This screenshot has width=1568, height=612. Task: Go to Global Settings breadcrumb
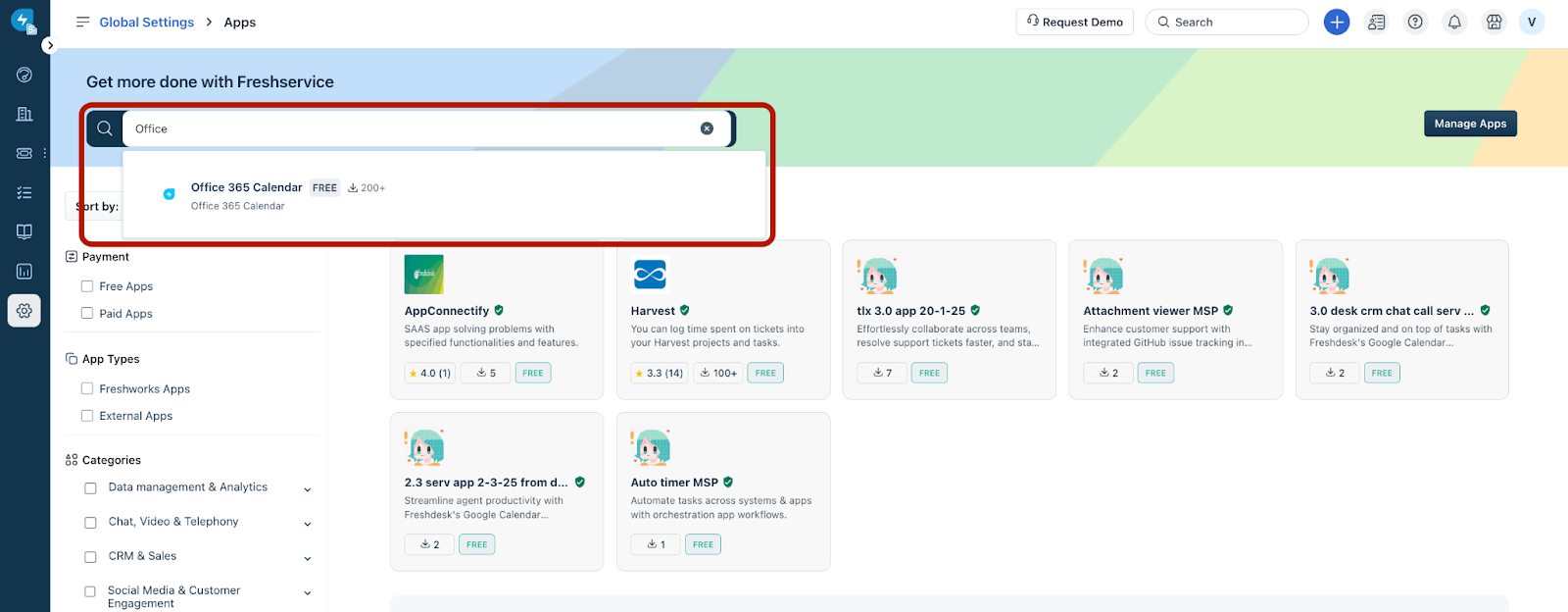click(x=147, y=22)
